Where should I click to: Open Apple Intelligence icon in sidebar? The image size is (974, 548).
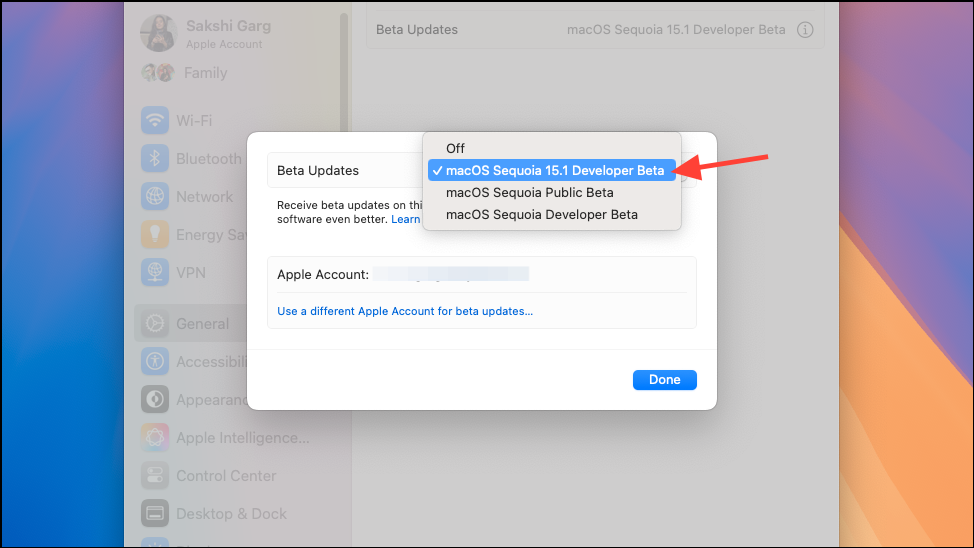155,437
